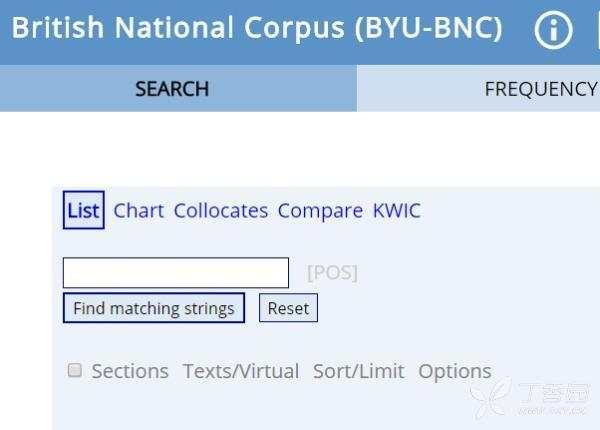
Task: Select the List display mode
Action: point(83,211)
